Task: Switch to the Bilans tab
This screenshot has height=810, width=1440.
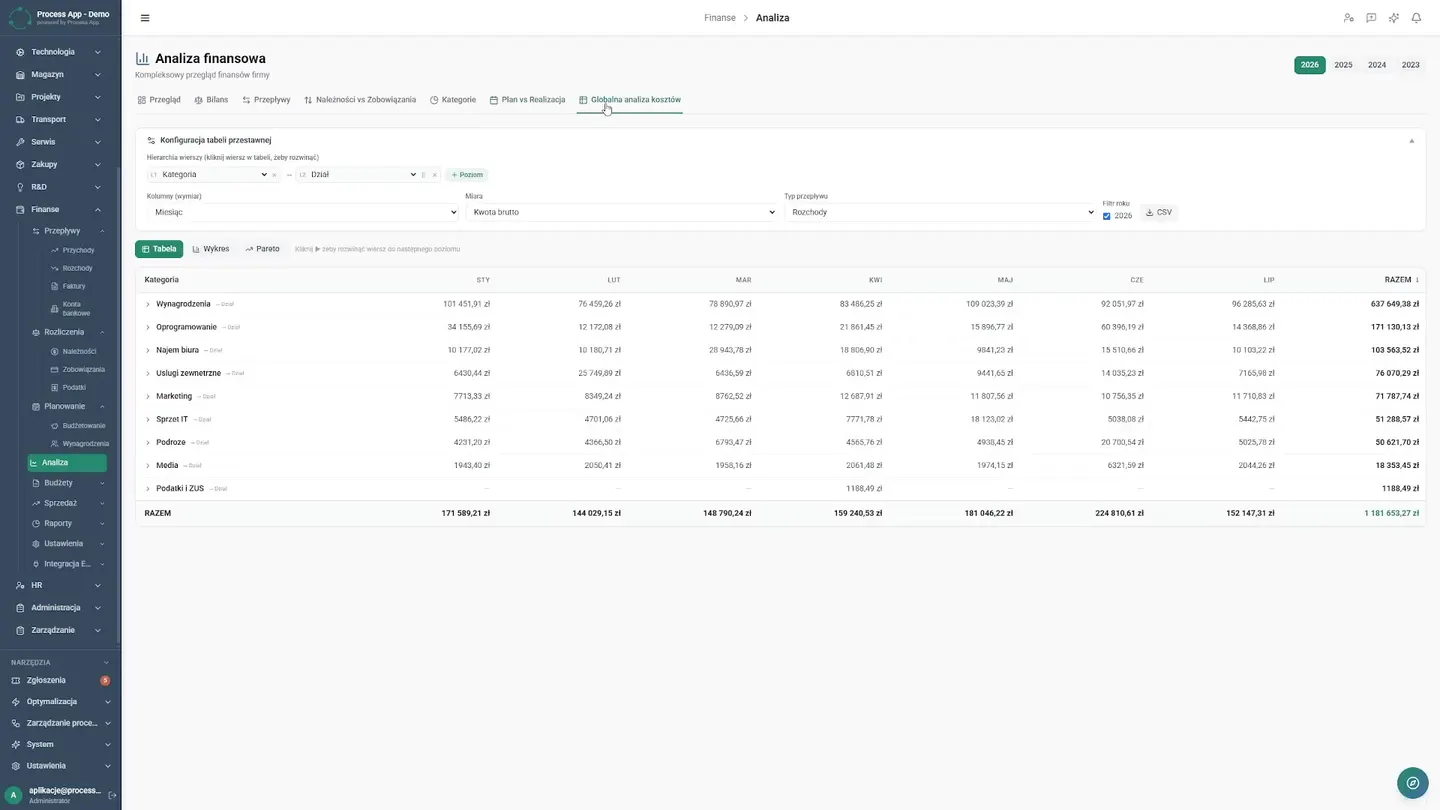Action: point(211,100)
